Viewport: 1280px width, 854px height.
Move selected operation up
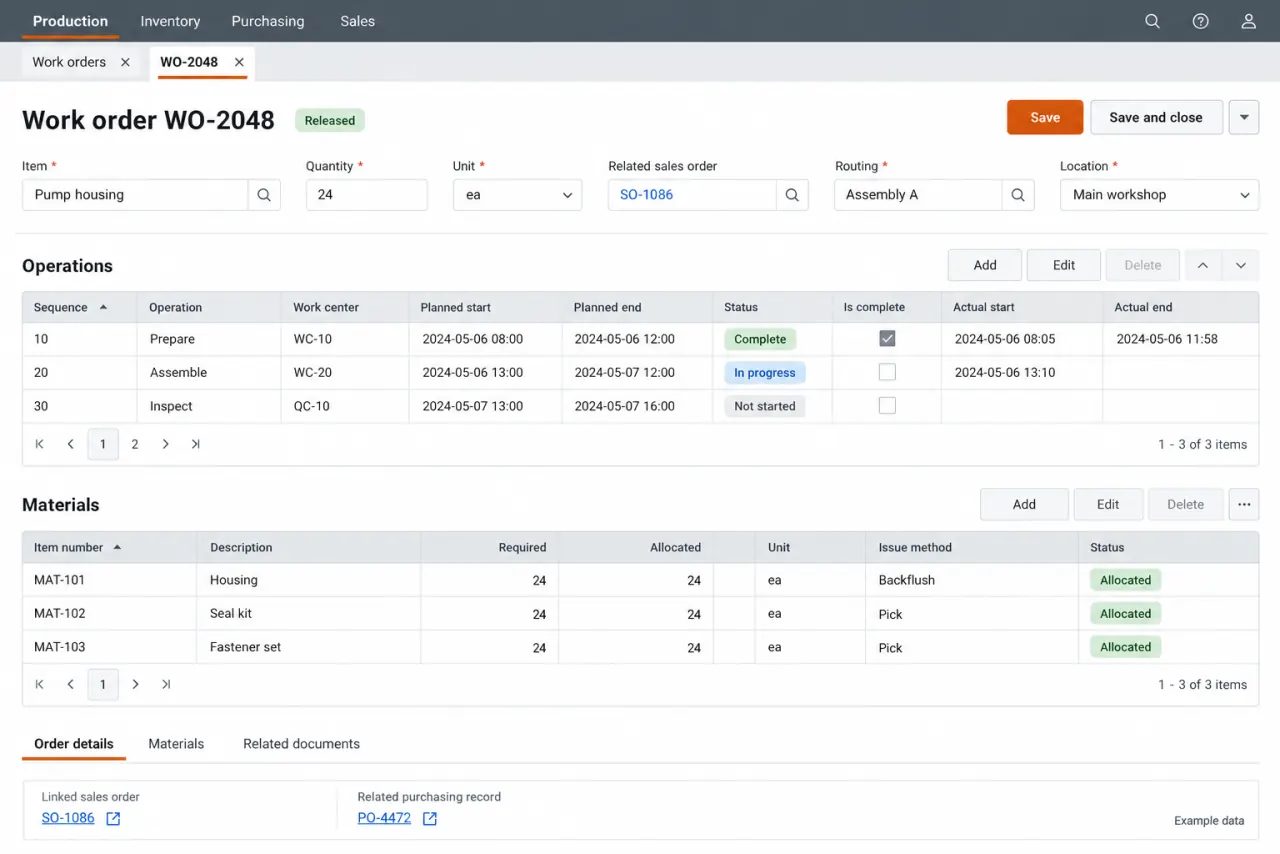1203,265
